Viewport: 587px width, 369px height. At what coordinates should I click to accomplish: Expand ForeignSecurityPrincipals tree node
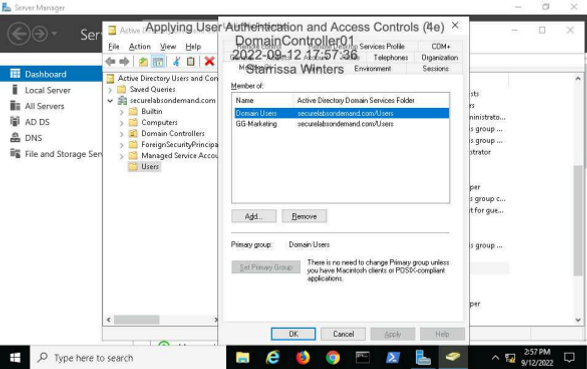point(122,145)
